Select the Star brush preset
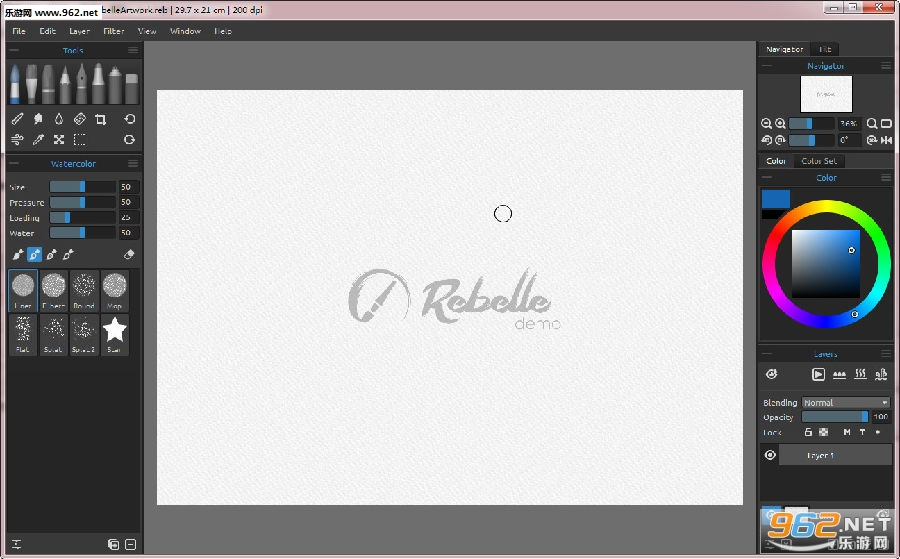 (x=114, y=335)
